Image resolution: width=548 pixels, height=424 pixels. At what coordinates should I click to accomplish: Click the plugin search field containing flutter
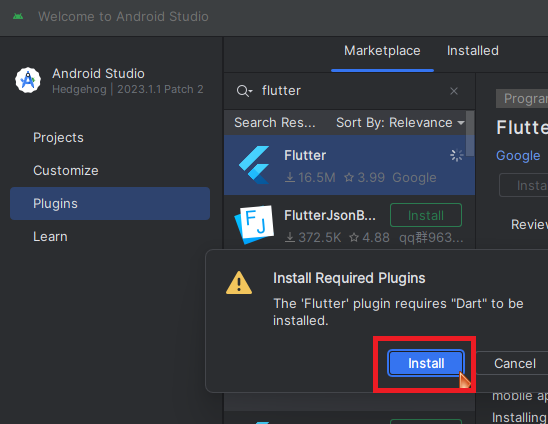click(349, 91)
